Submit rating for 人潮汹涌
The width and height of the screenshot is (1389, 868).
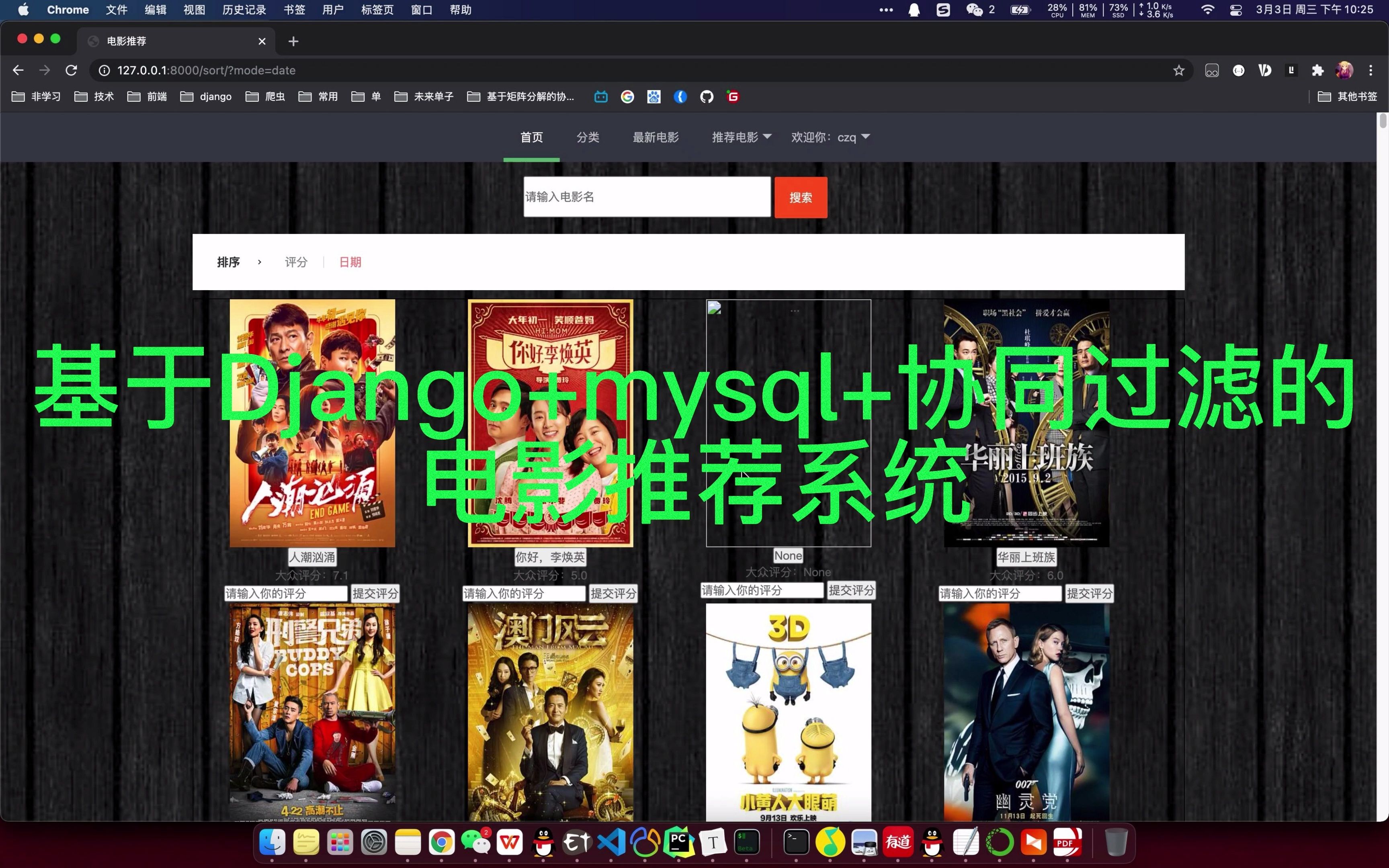point(375,594)
